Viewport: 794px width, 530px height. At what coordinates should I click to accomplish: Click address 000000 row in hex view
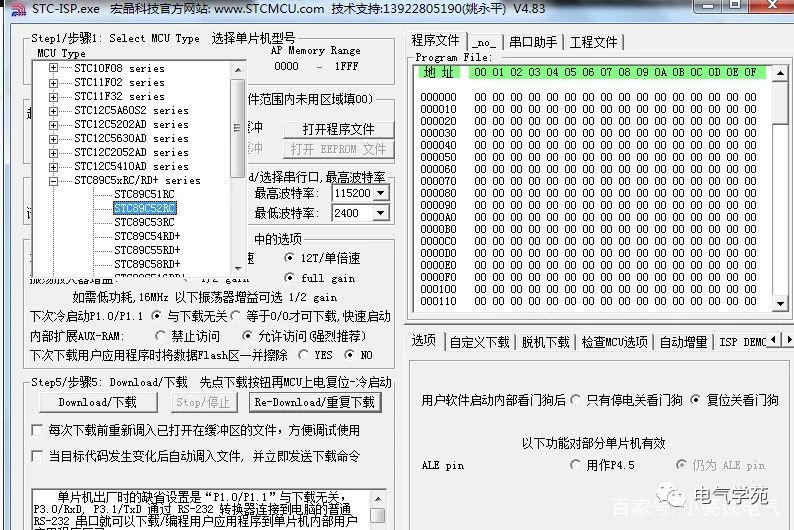[x=588, y=97]
